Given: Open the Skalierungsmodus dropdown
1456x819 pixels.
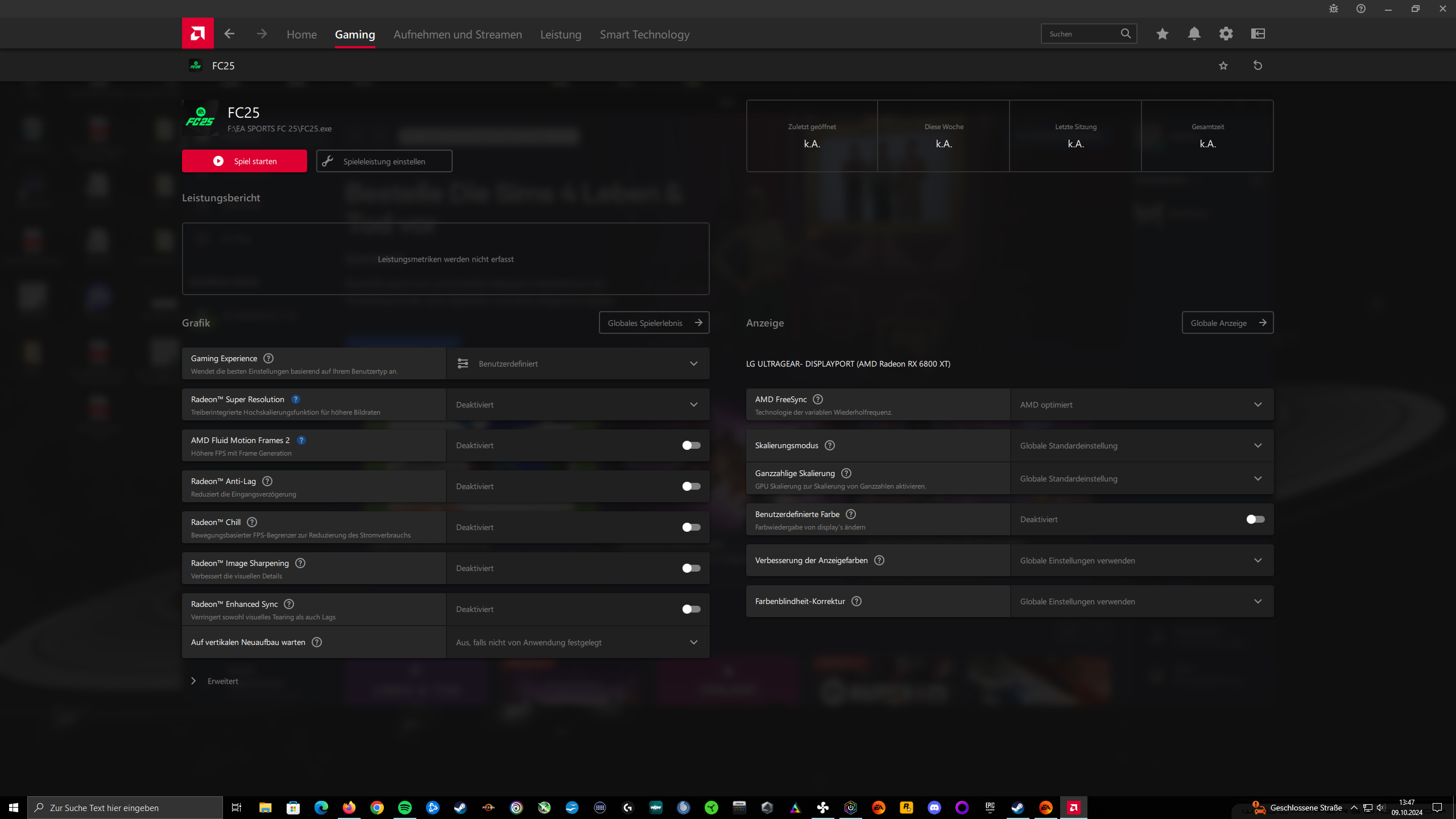Looking at the screenshot, I should point(1142,445).
